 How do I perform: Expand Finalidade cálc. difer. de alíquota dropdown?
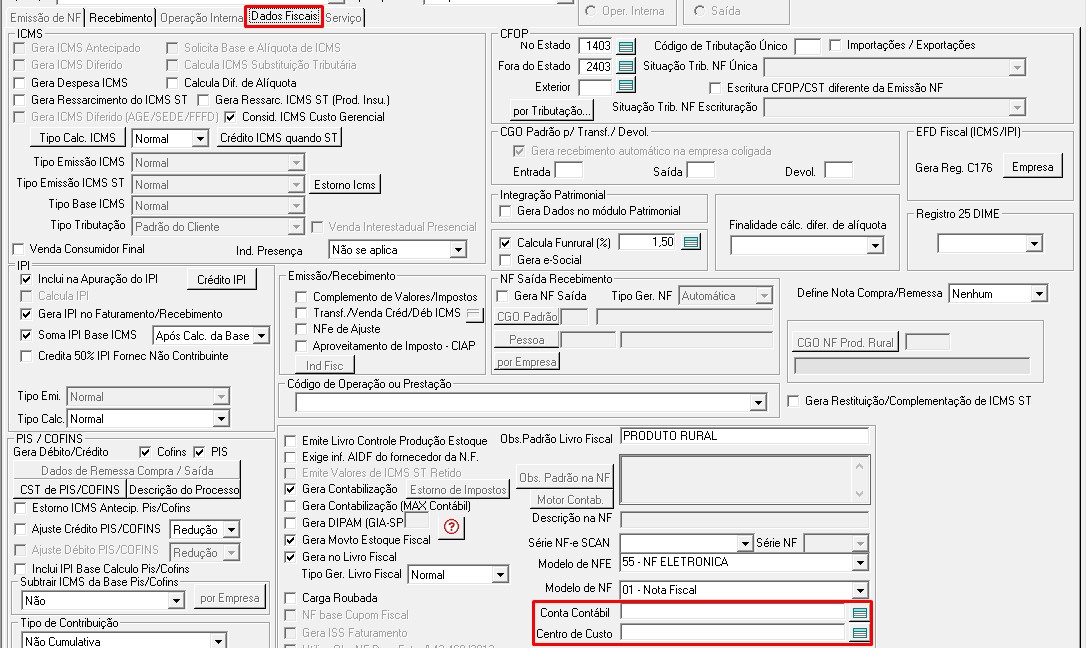(x=875, y=245)
